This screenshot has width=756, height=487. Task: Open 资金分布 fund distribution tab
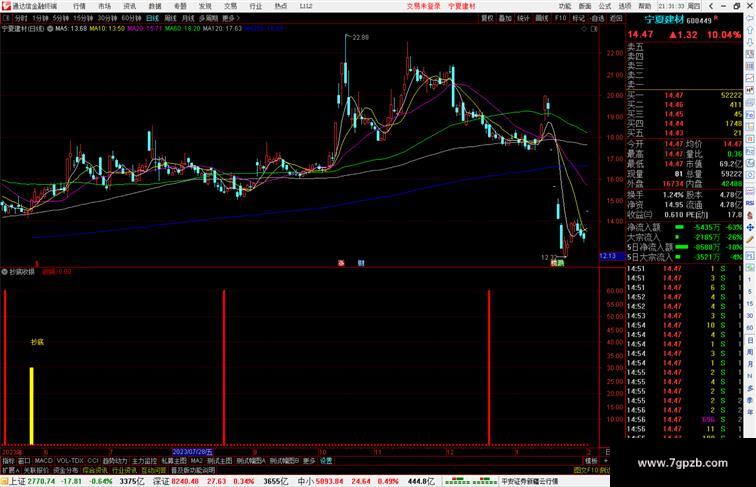point(66,470)
